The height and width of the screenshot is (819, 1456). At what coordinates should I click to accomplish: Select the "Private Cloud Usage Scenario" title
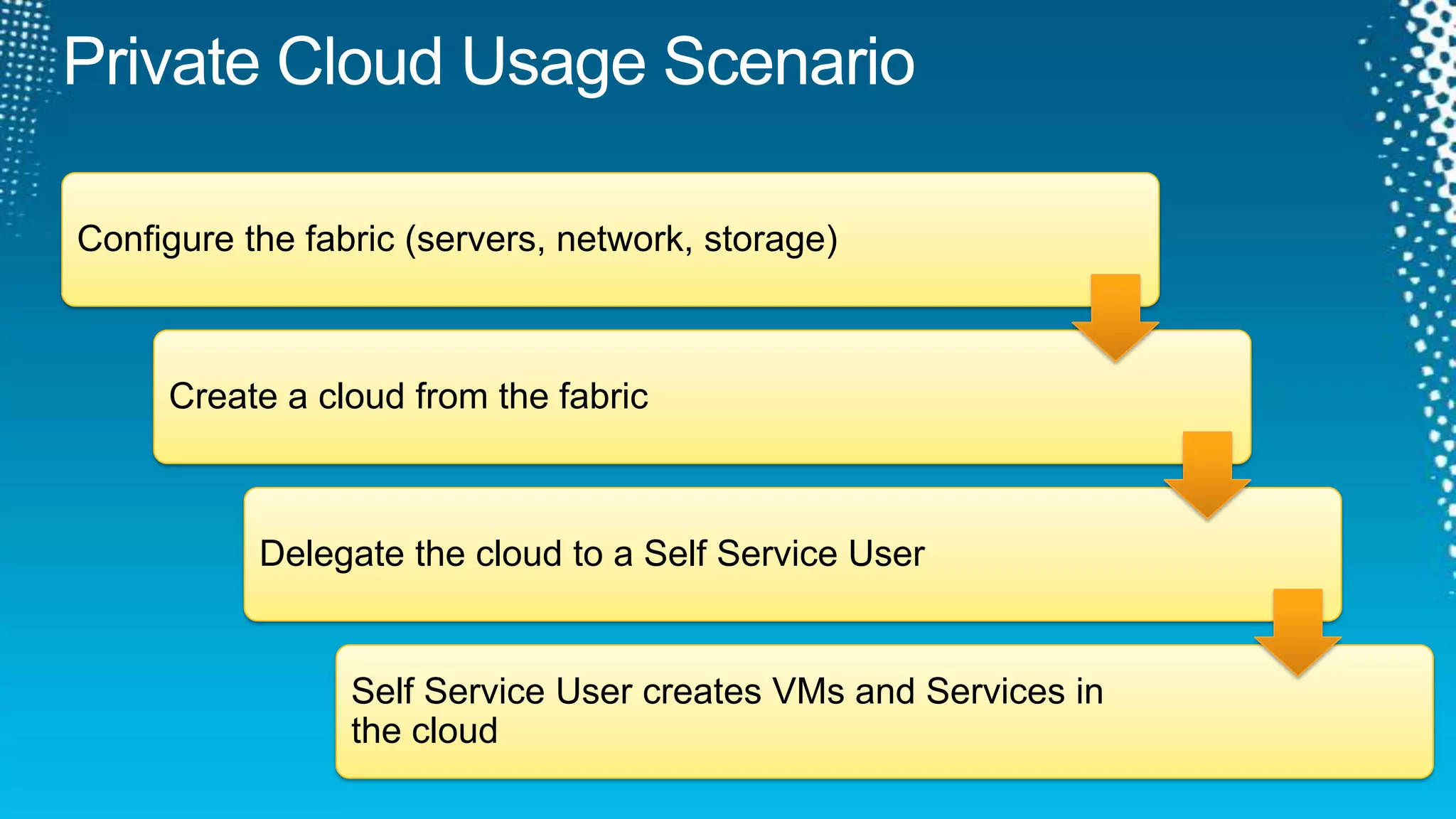tap(488, 63)
